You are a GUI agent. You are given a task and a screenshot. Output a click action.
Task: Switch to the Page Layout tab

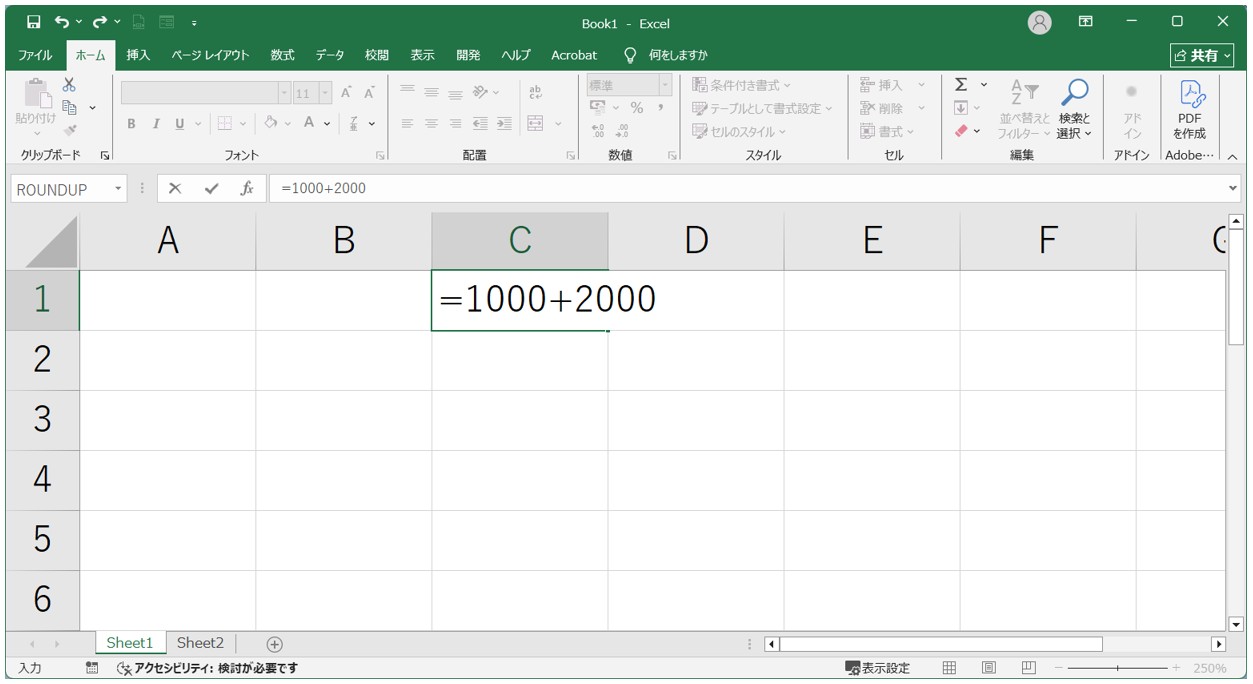point(210,55)
